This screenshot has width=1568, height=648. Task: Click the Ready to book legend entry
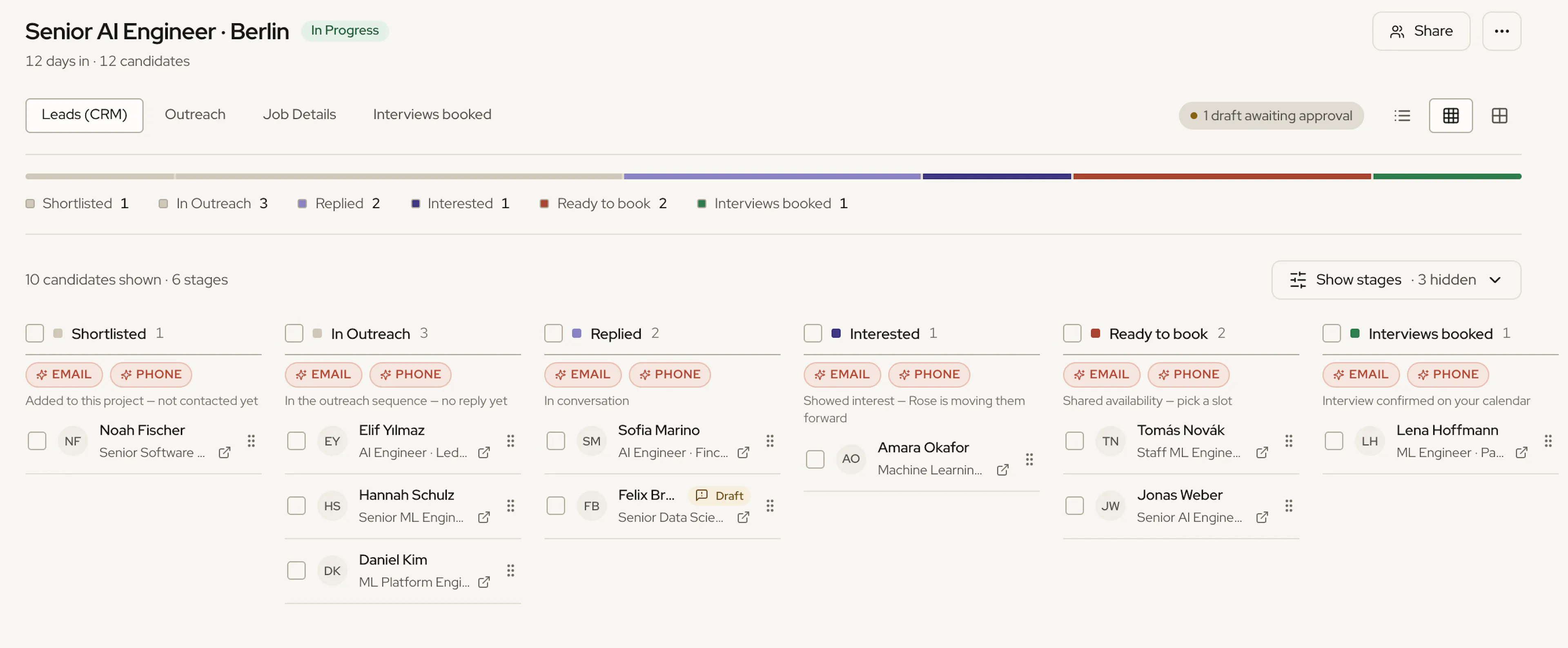point(603,203)
